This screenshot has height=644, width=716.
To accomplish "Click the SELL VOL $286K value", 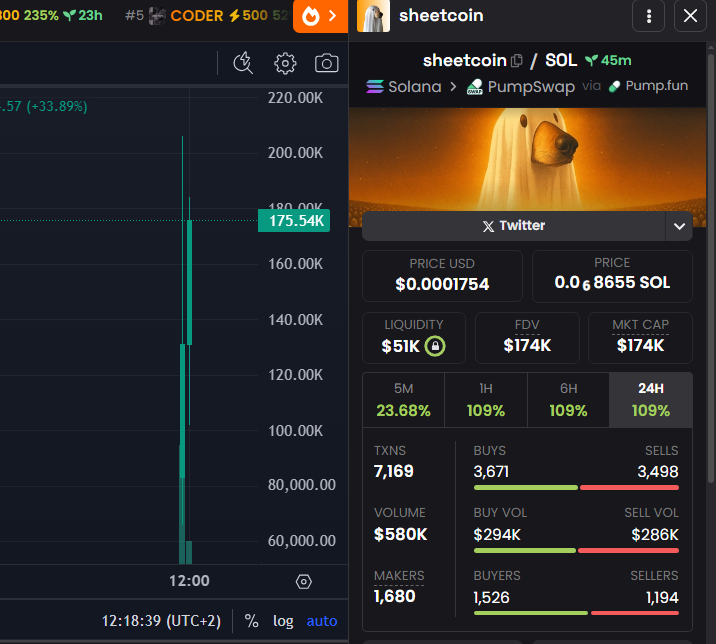I will (655, 534).
